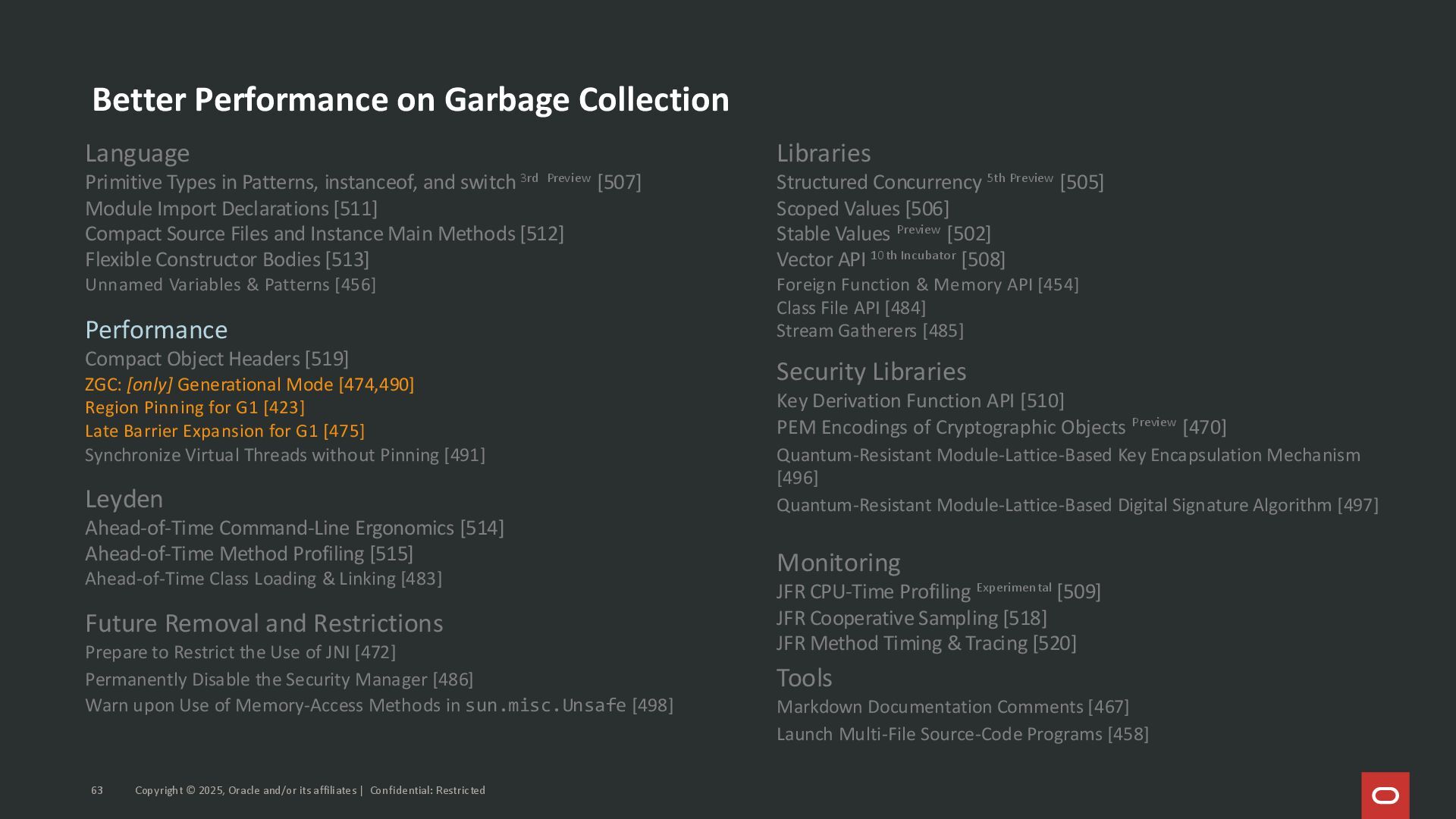Click Vector API [508] entry

(890, 259)
